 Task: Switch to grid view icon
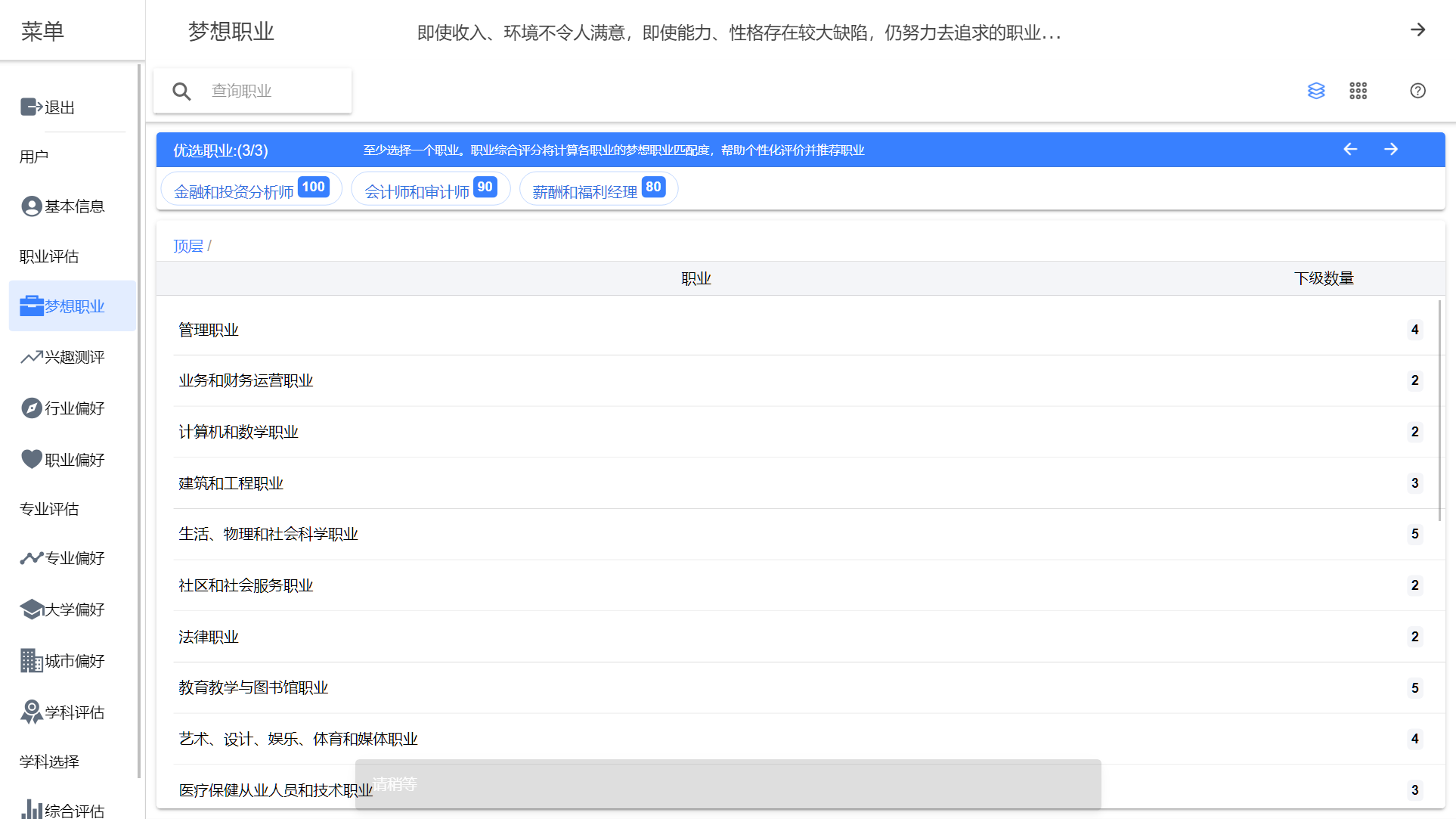coord(1358,91)
